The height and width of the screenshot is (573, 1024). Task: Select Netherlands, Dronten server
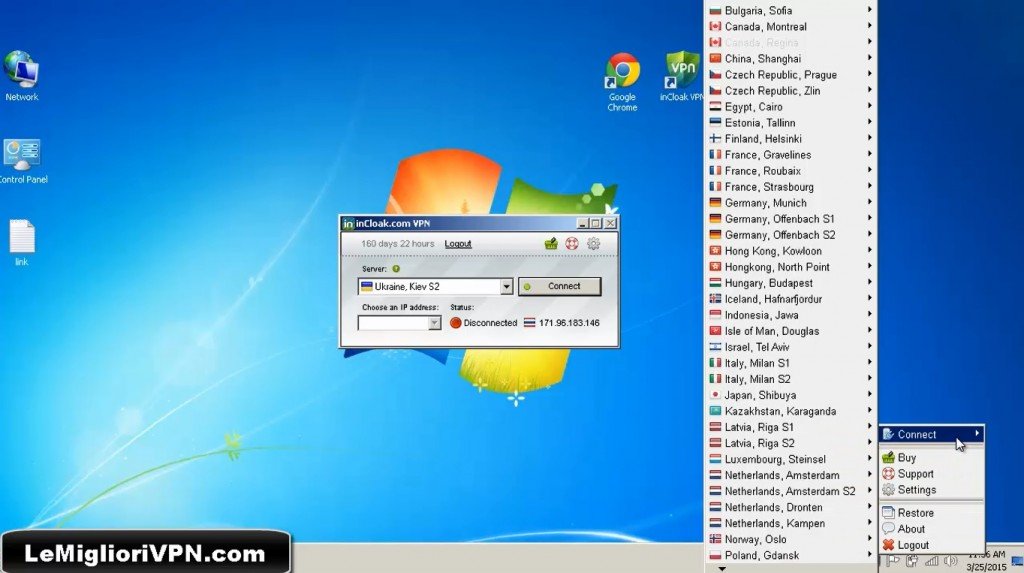point(791,507)
